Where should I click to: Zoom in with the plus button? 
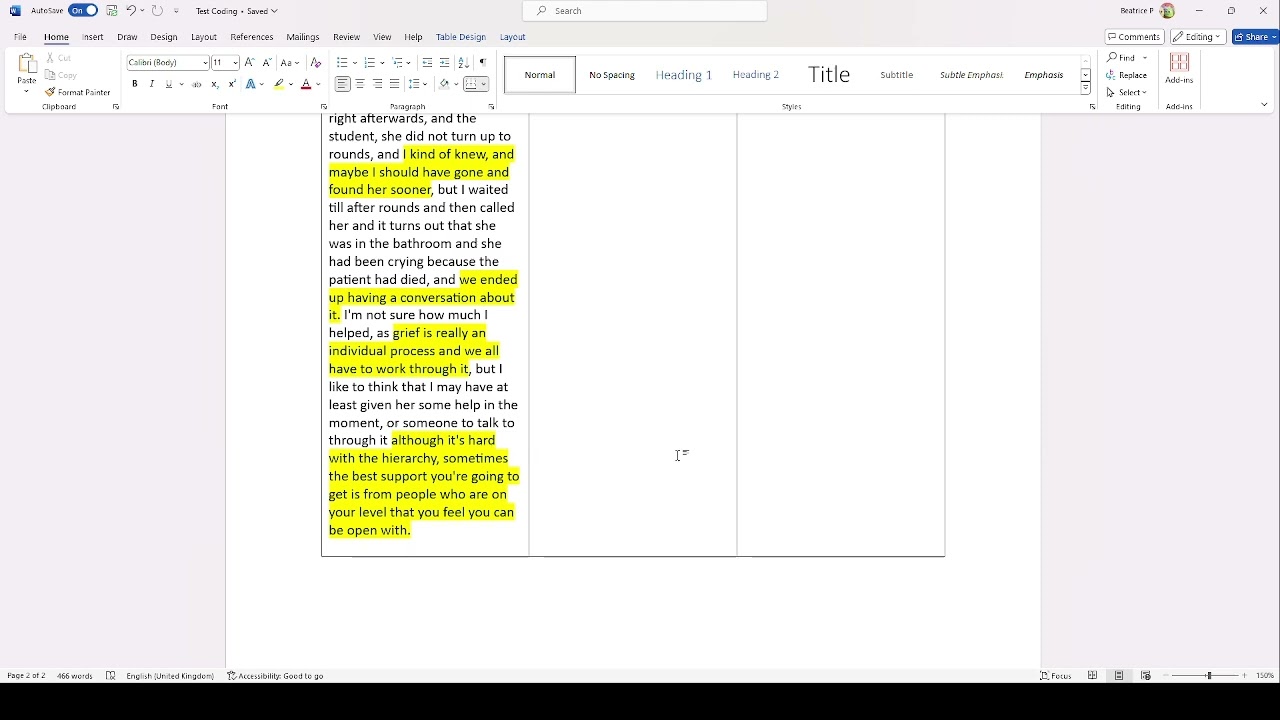[1244, 676]
